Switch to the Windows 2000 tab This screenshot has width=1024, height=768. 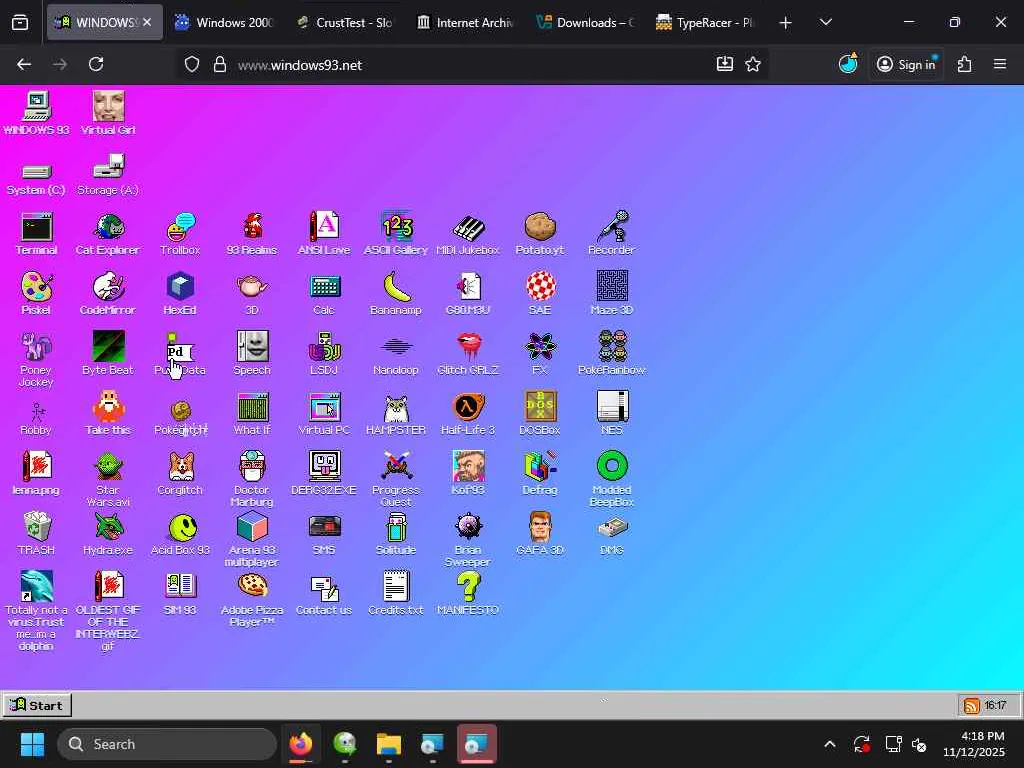(x=224, y=22)
